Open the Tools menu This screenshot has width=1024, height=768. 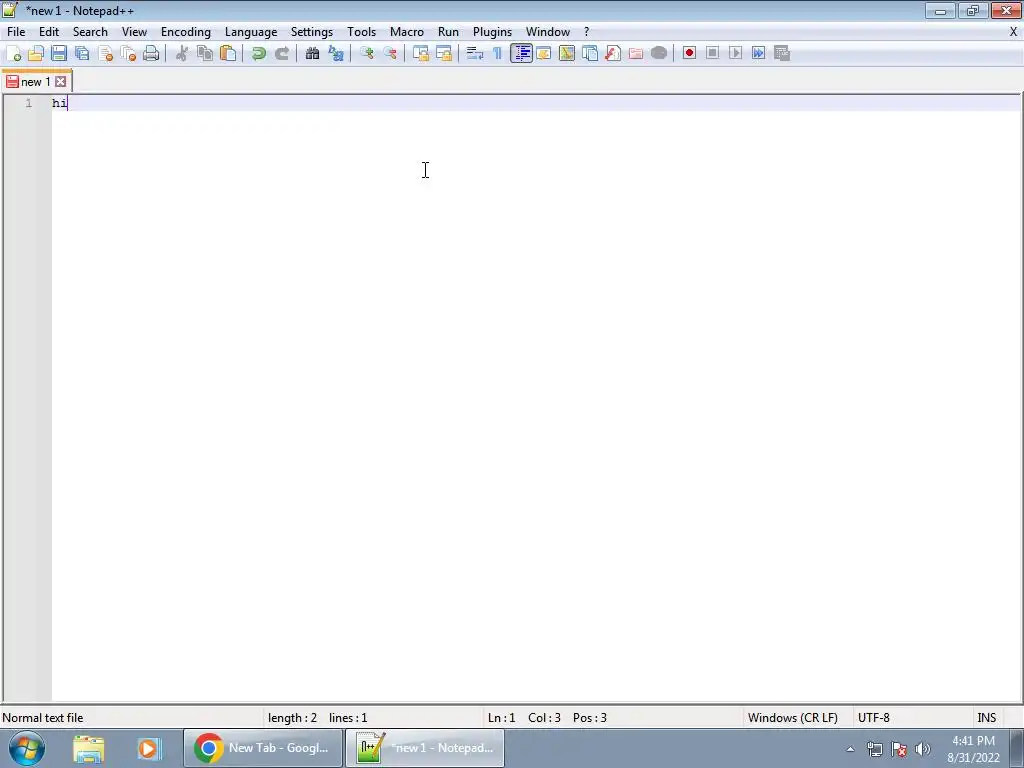(361, 32)
